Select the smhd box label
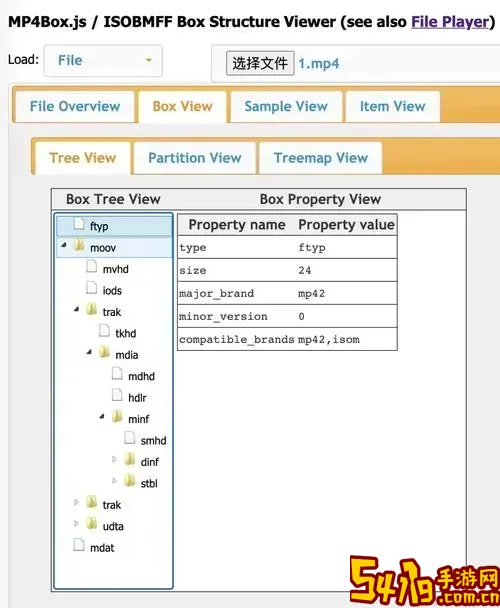The width and height of the screenshot is (500, 608). 154,441
